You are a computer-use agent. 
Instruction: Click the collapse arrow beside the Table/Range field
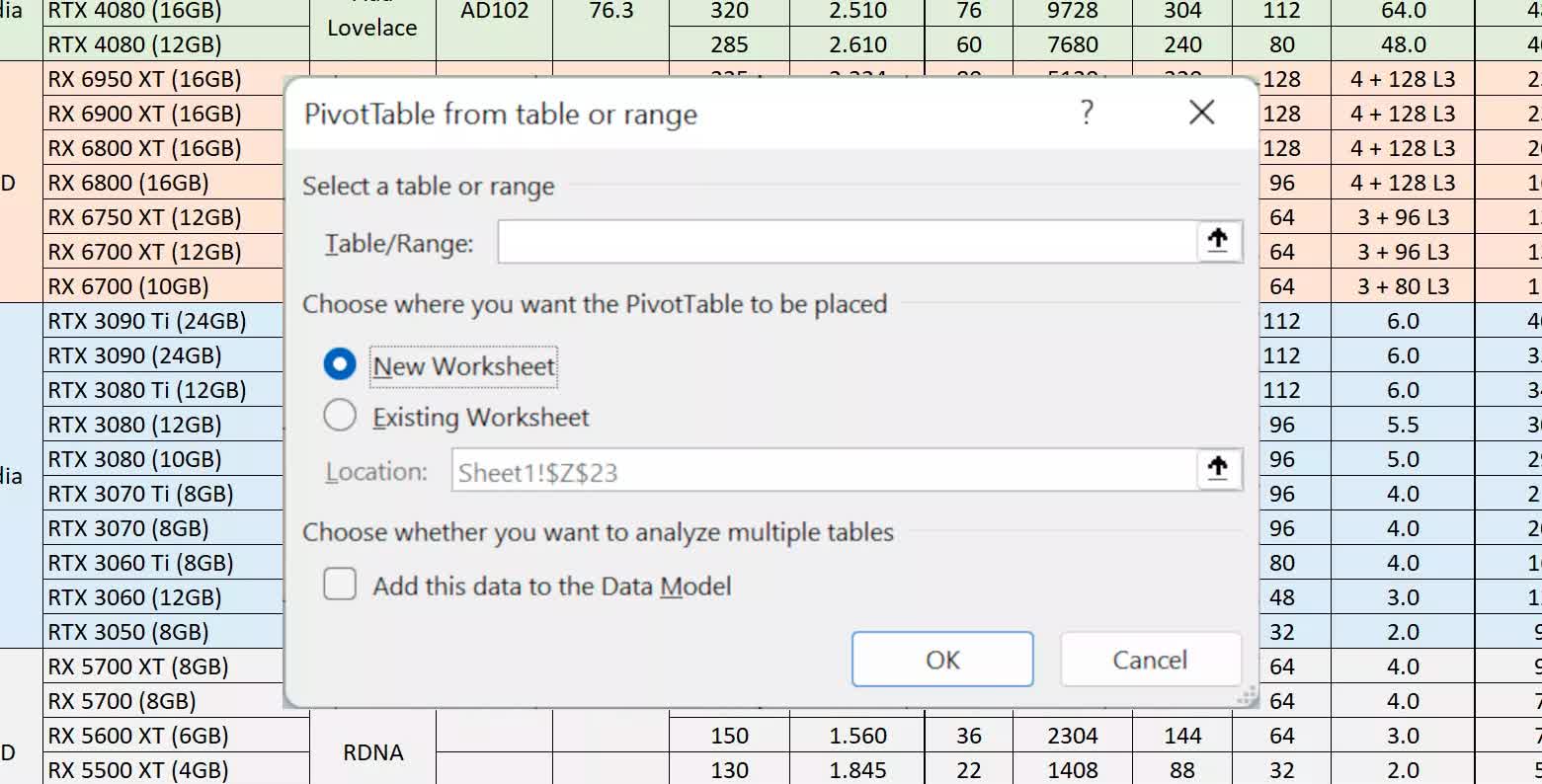point(1218,241)
